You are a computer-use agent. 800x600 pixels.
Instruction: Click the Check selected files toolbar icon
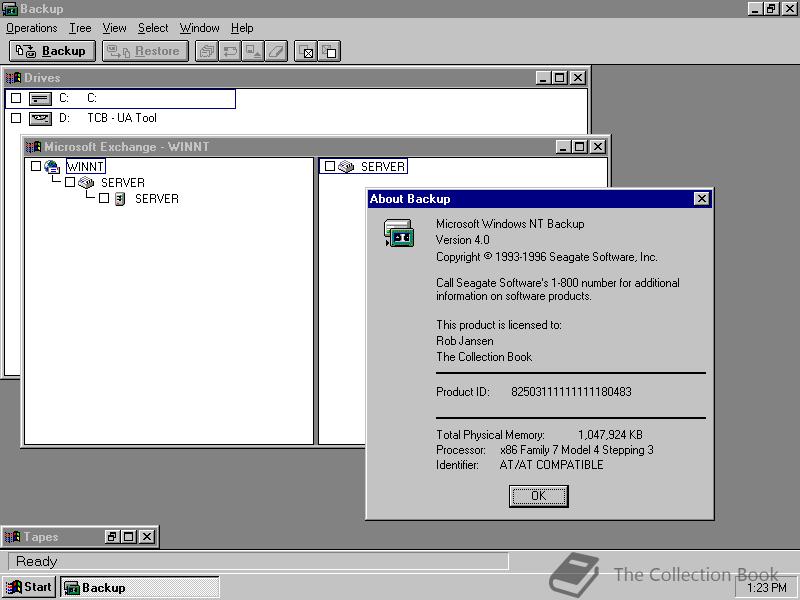coord(306,51)
